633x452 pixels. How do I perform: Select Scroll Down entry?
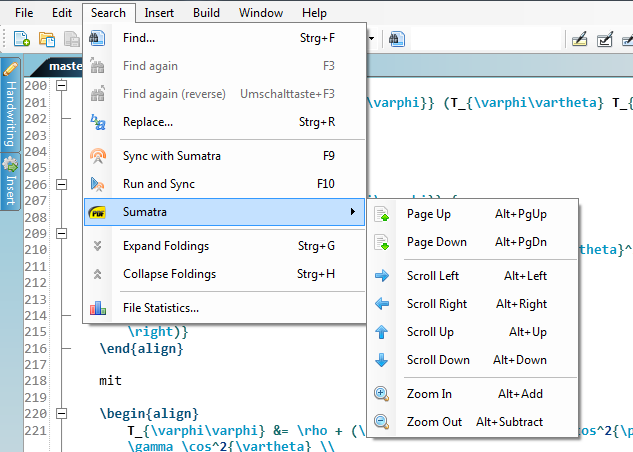[x=472, y=360]
